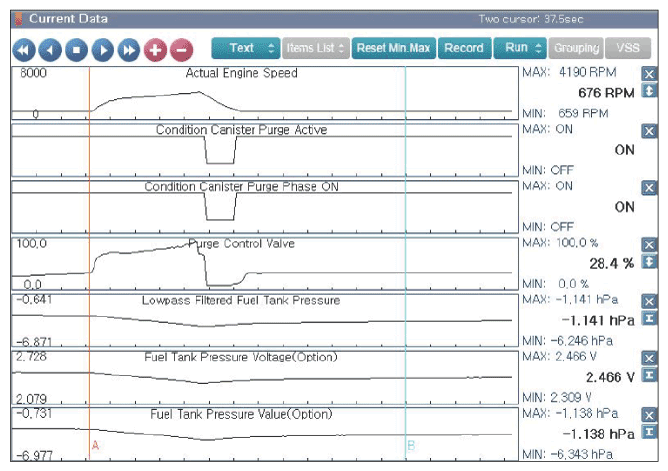Open the Text display mode dropdown
The height and width of the screenshot is (471, 668).
[246, 48]
